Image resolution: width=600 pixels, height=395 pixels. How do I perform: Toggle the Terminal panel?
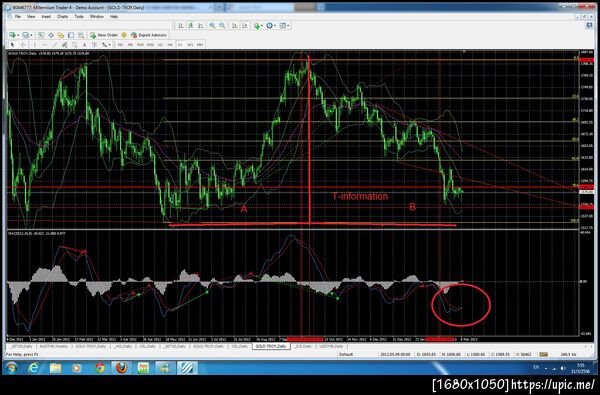click(71, 35)
